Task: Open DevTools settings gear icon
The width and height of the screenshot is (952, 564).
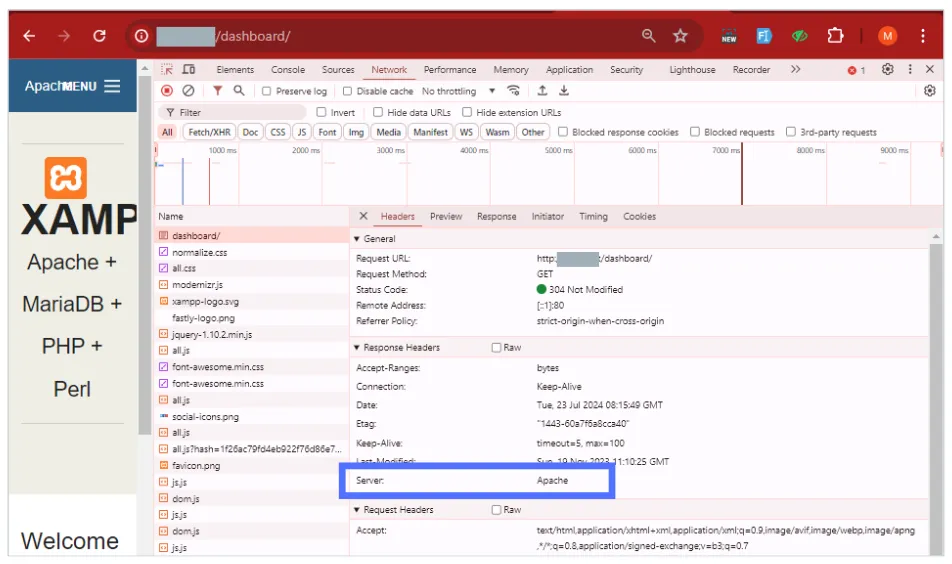Action: pos(888,69)
